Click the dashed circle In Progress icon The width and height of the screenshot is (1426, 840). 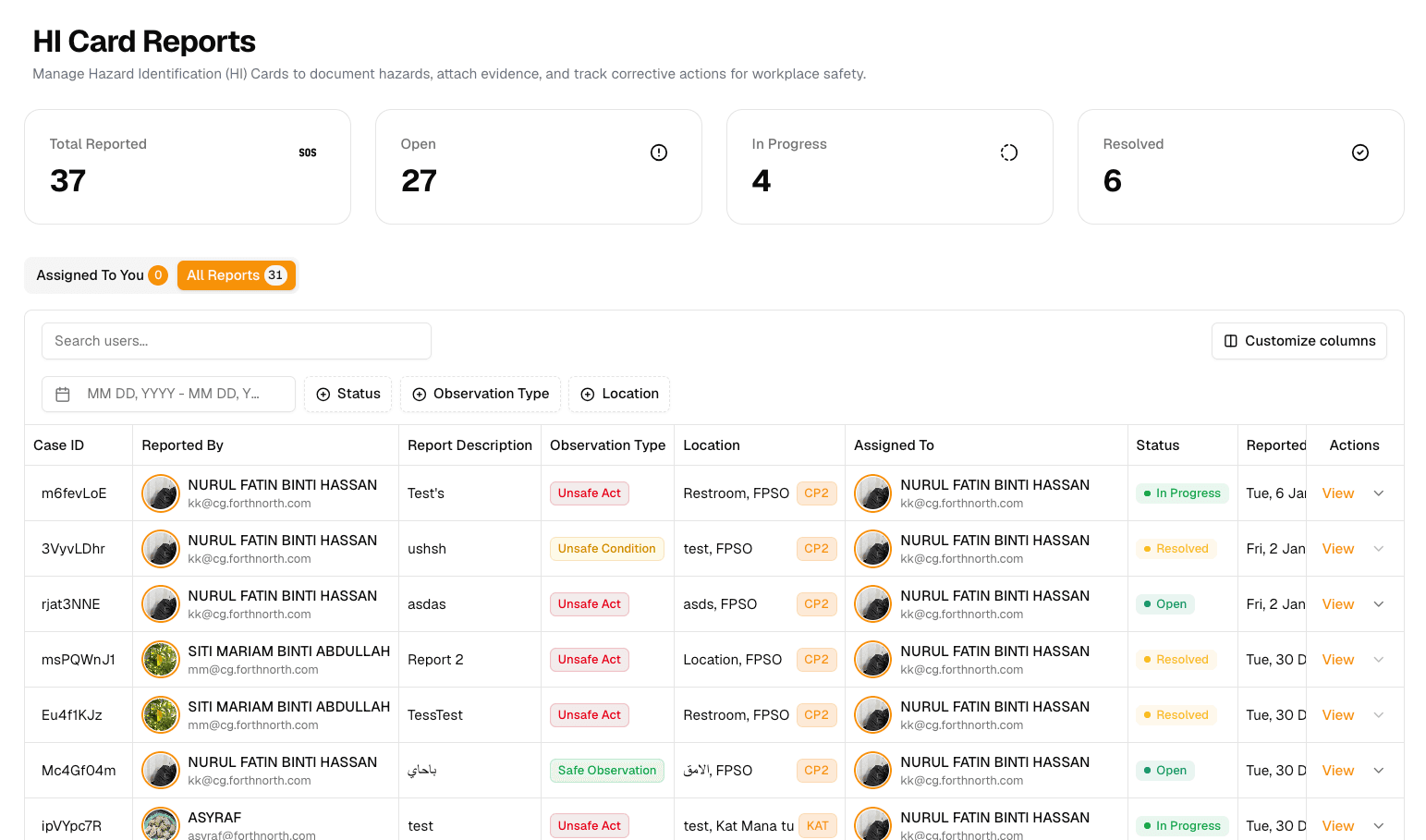pyautogui.click(x=1009, y=152)
